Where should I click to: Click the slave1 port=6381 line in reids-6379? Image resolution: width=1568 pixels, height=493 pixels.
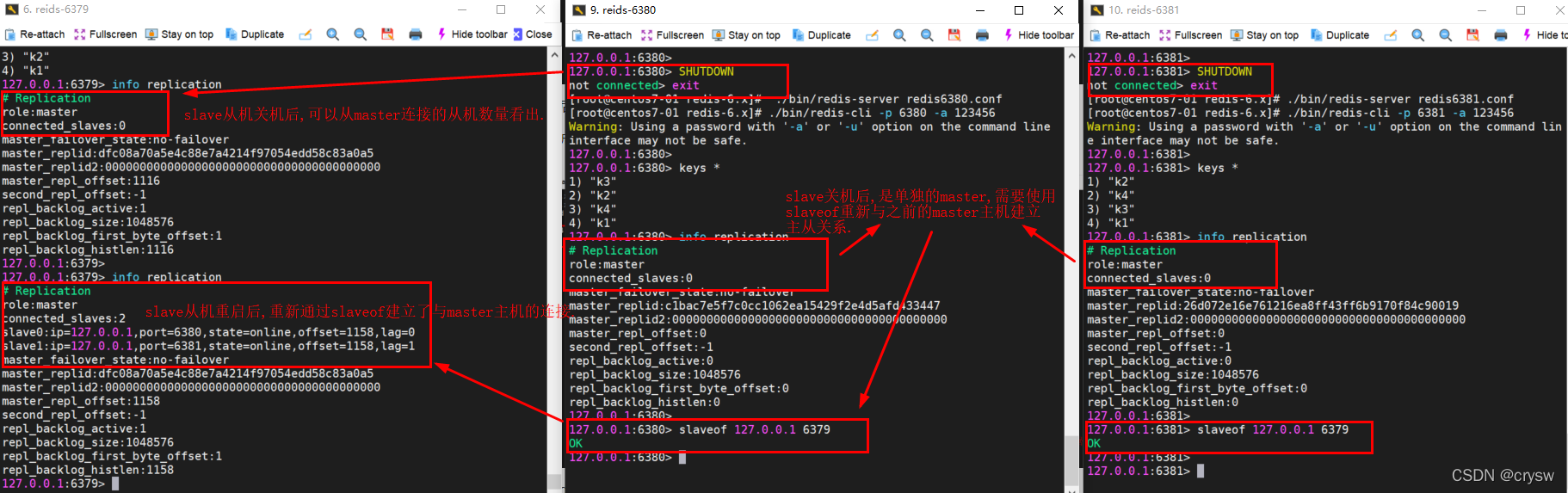pyautogui.click(x=208, y=346)
